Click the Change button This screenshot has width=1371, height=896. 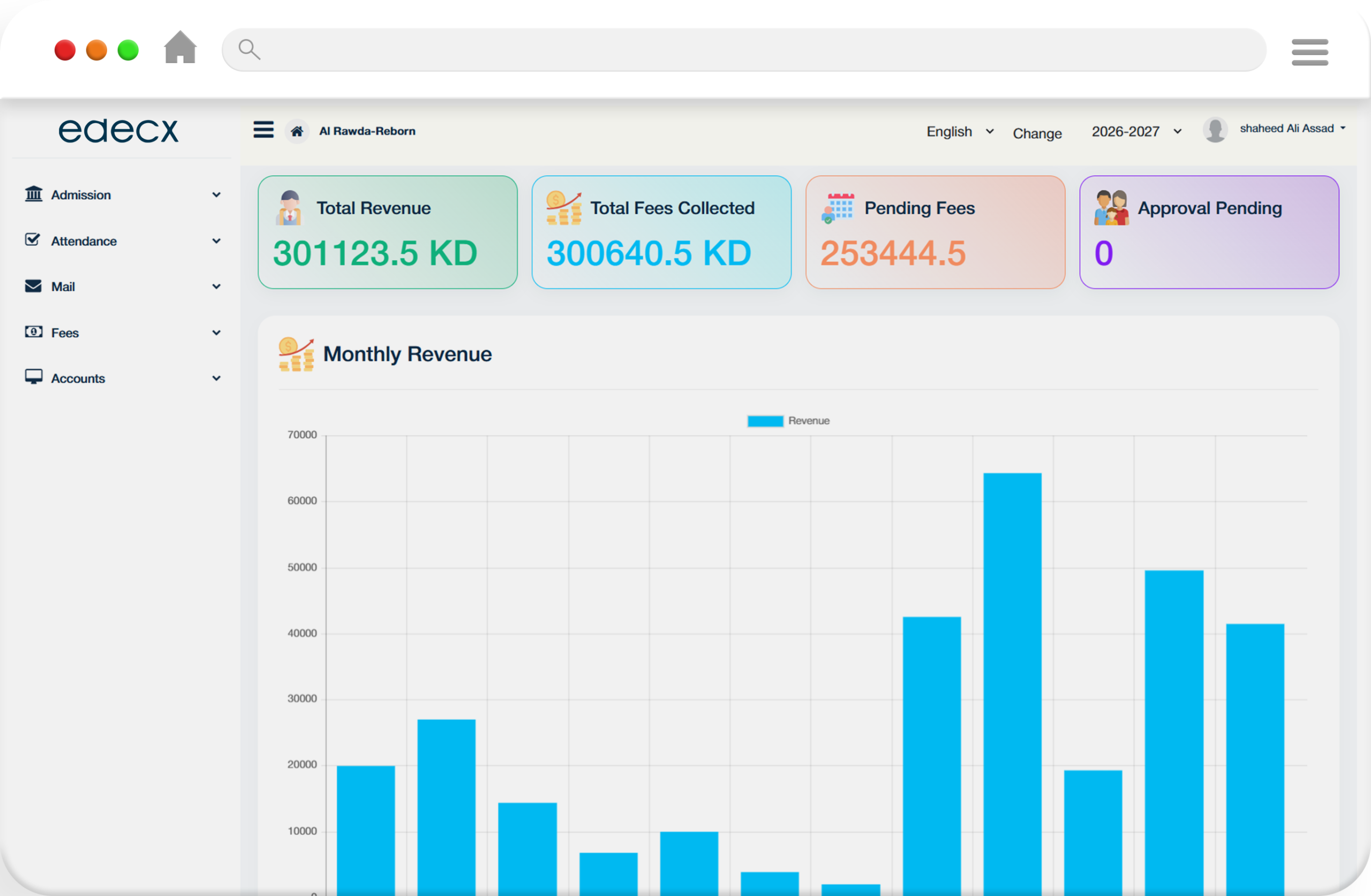[1037, 133]
